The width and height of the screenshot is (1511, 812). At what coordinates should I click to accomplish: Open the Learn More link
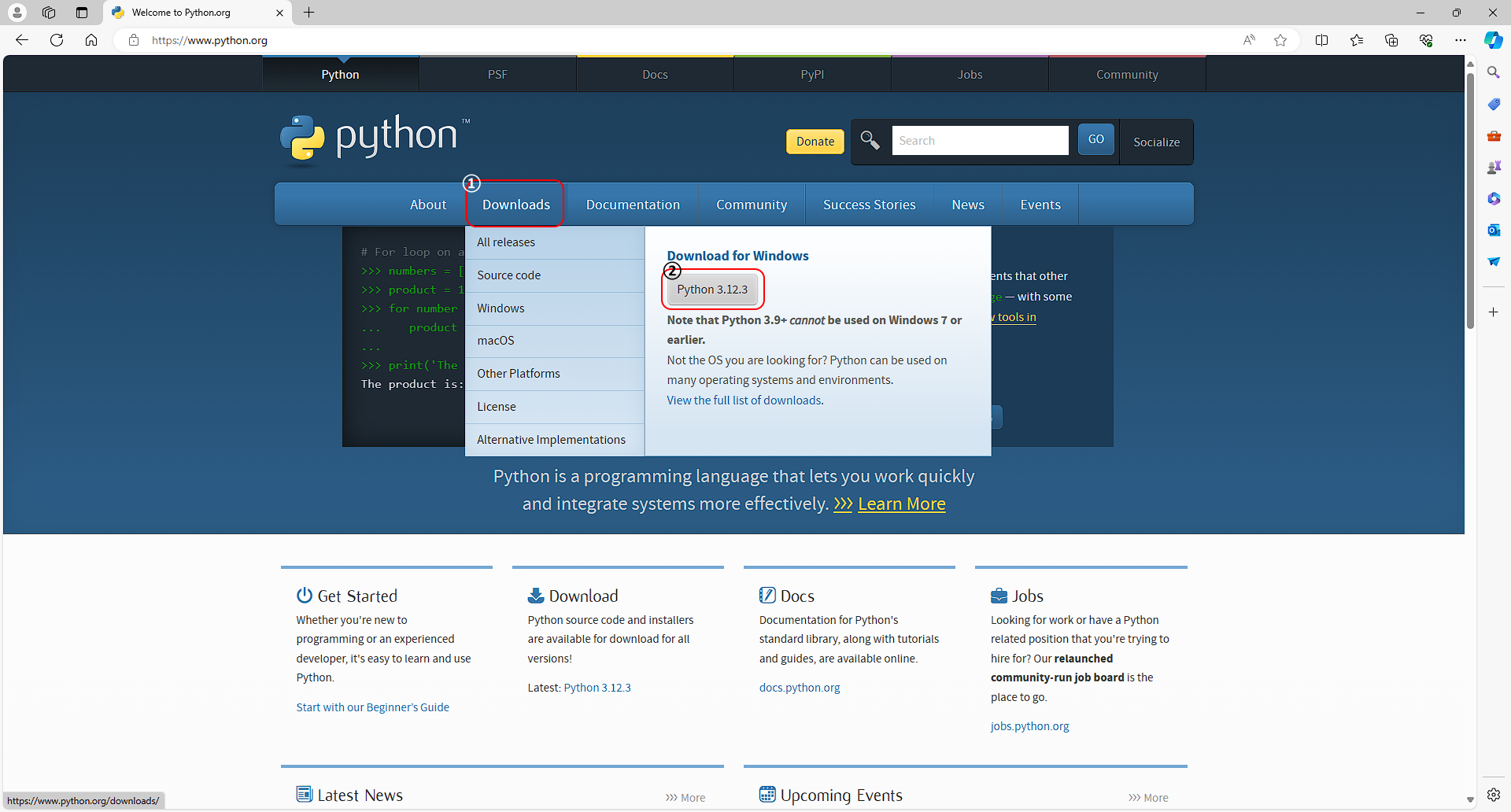[x=902, y=504]
